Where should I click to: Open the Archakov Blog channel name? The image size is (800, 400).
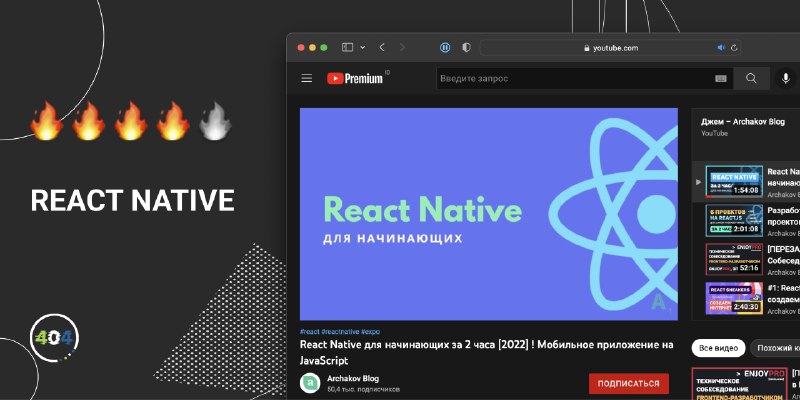(x=353, y=379)
